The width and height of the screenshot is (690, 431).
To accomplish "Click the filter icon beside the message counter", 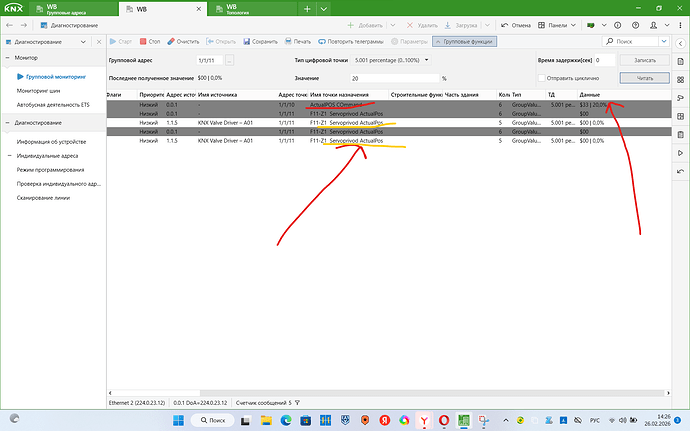I will point(297,403).
